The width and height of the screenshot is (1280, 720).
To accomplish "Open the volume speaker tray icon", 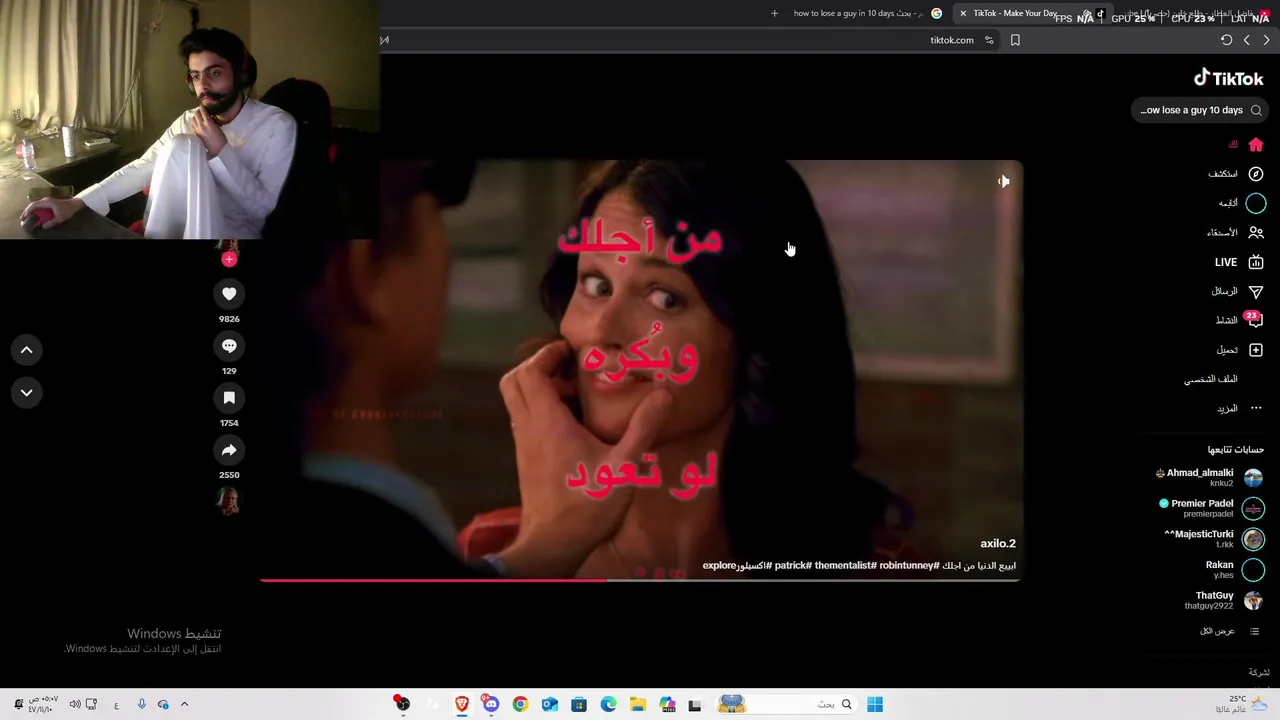I will point(75,704).
